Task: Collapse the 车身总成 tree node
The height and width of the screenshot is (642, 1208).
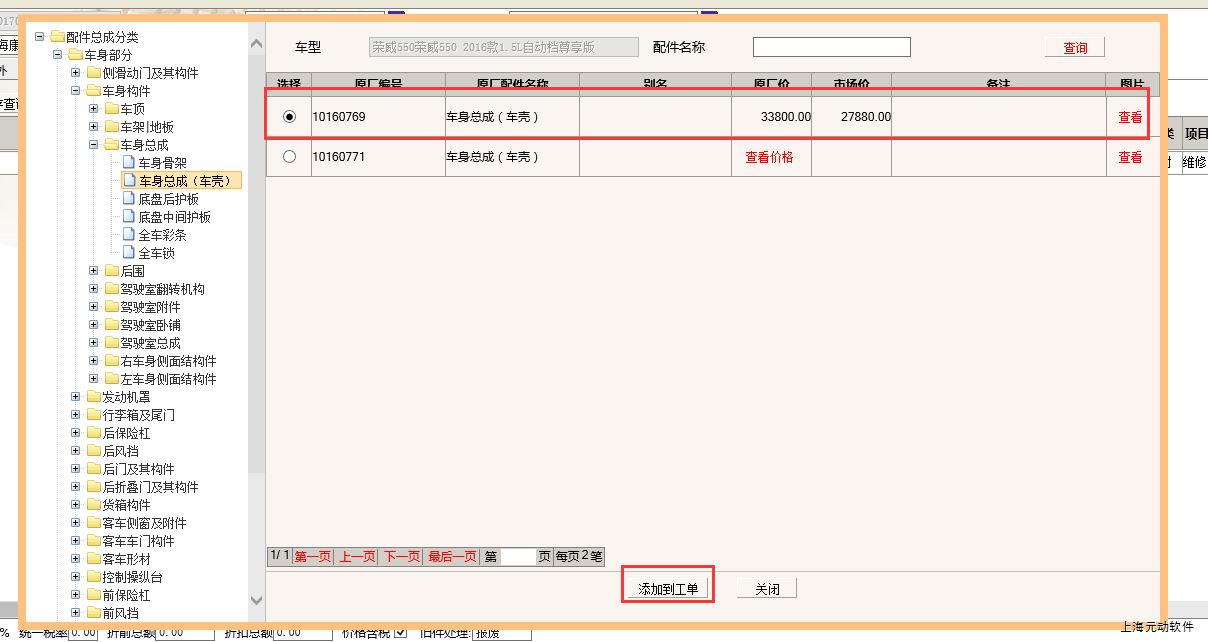Action: tap(94, 145)
